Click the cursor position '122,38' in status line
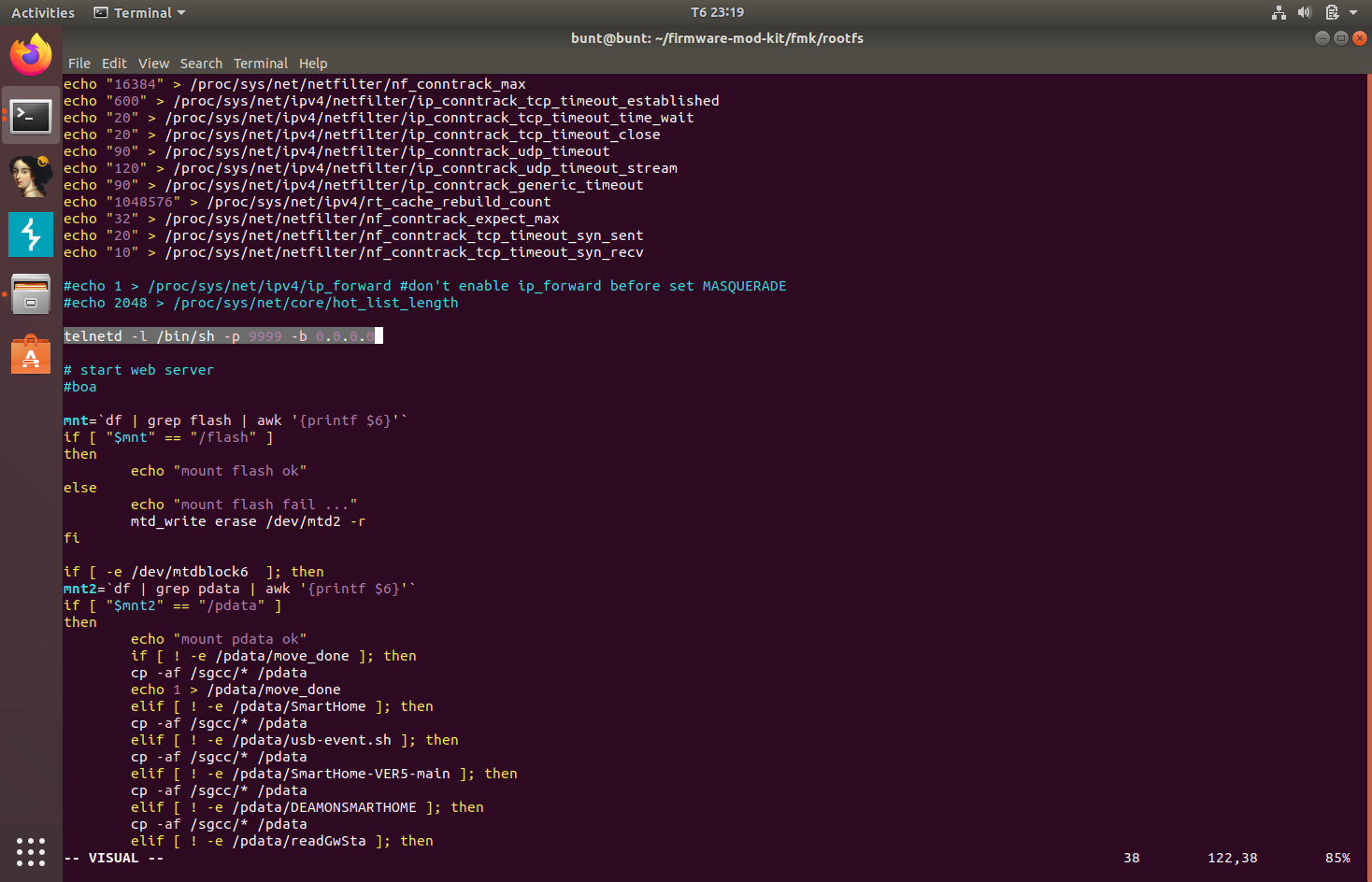1372x882 pixels. [1232, 858]
